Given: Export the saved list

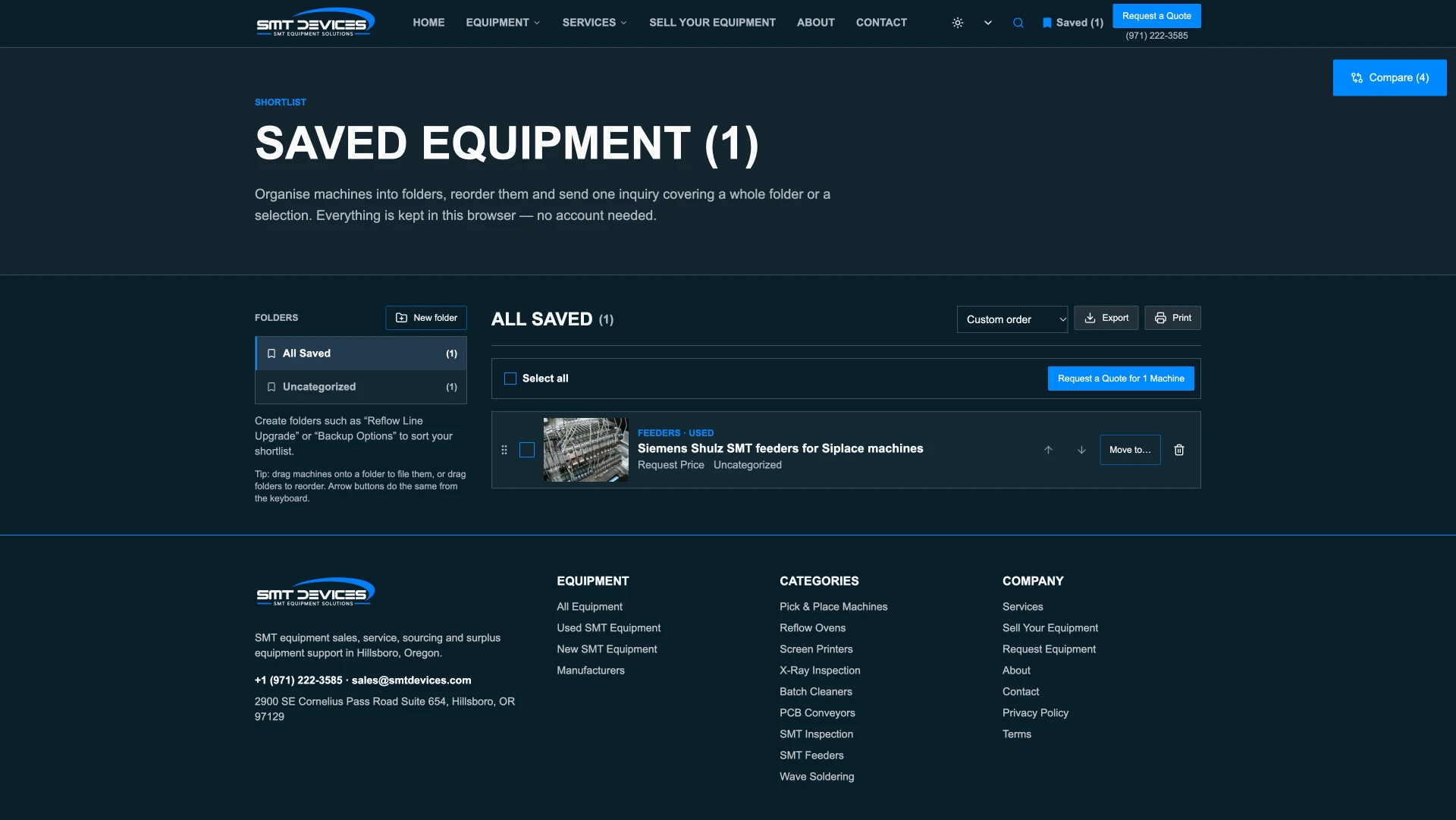Looking at the screenshot, I should click(x=1106, y=318).
